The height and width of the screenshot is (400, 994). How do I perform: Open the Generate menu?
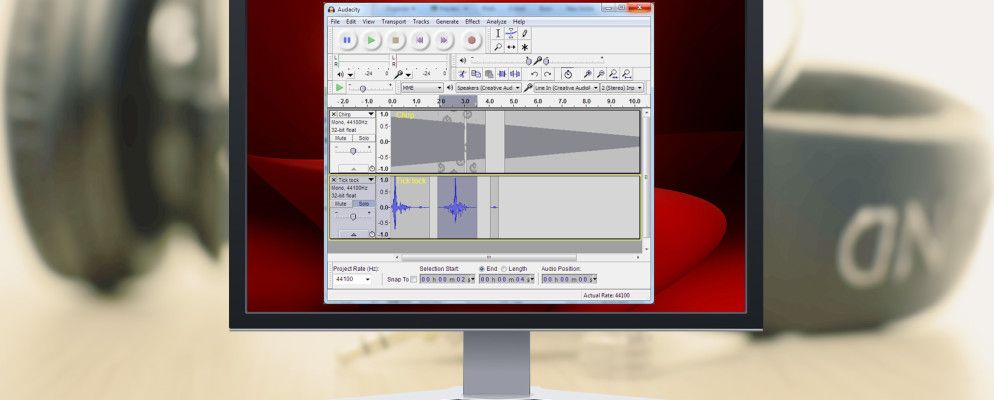click(x=447, y=21)
